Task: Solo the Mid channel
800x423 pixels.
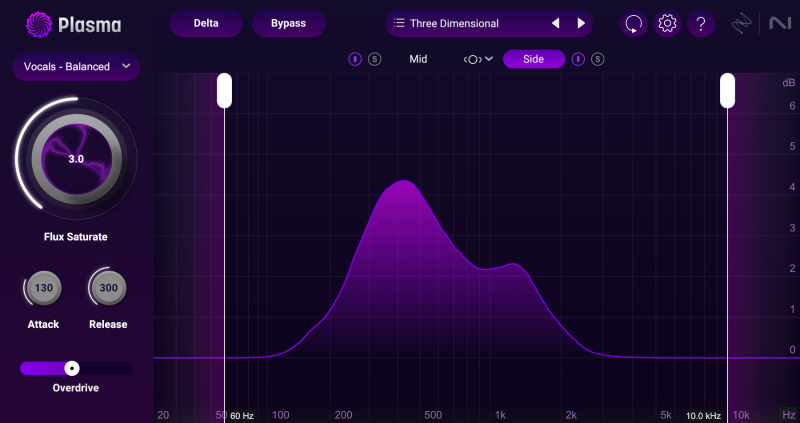Action: pyautogui.click(x=374, y=59)
